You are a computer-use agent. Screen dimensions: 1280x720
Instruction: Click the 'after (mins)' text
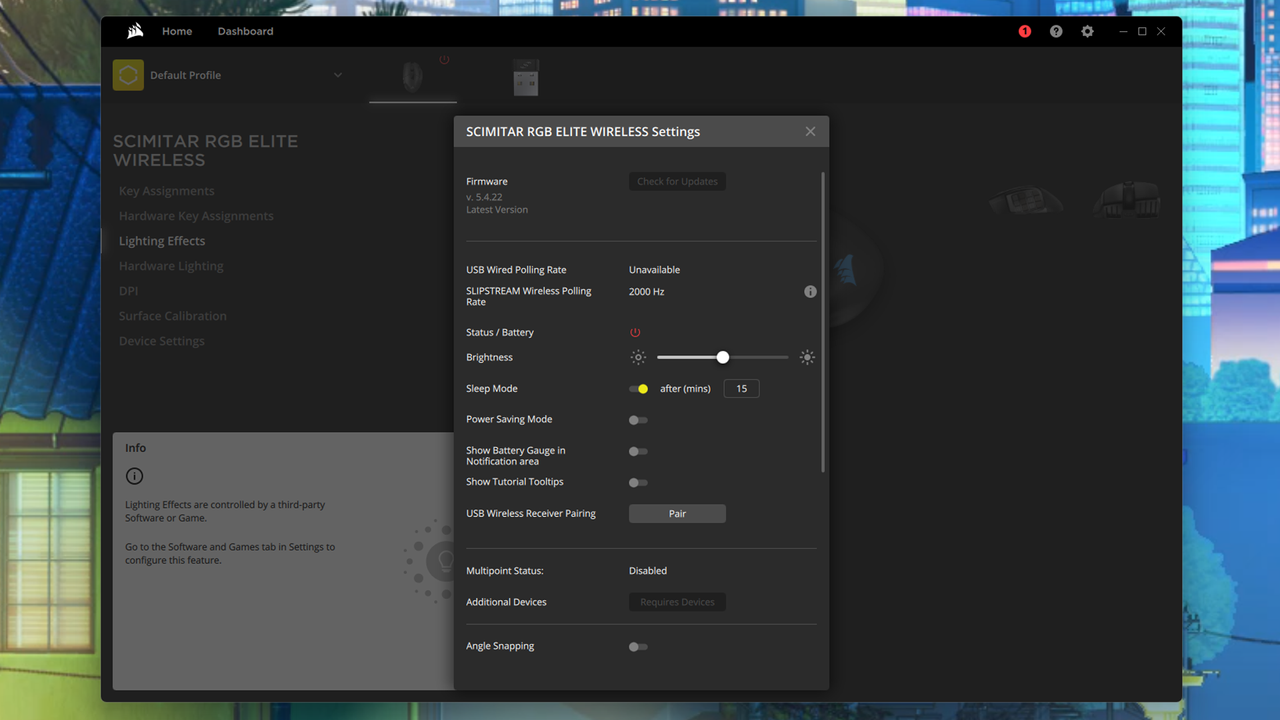click(685, 389)
